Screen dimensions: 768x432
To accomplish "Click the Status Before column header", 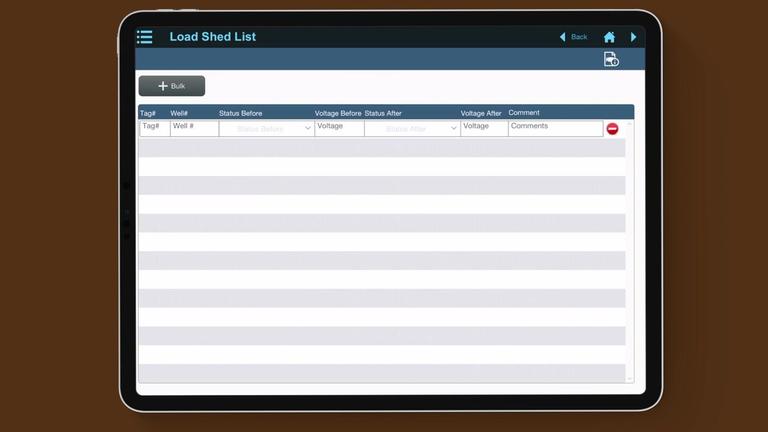I will 240,113.
